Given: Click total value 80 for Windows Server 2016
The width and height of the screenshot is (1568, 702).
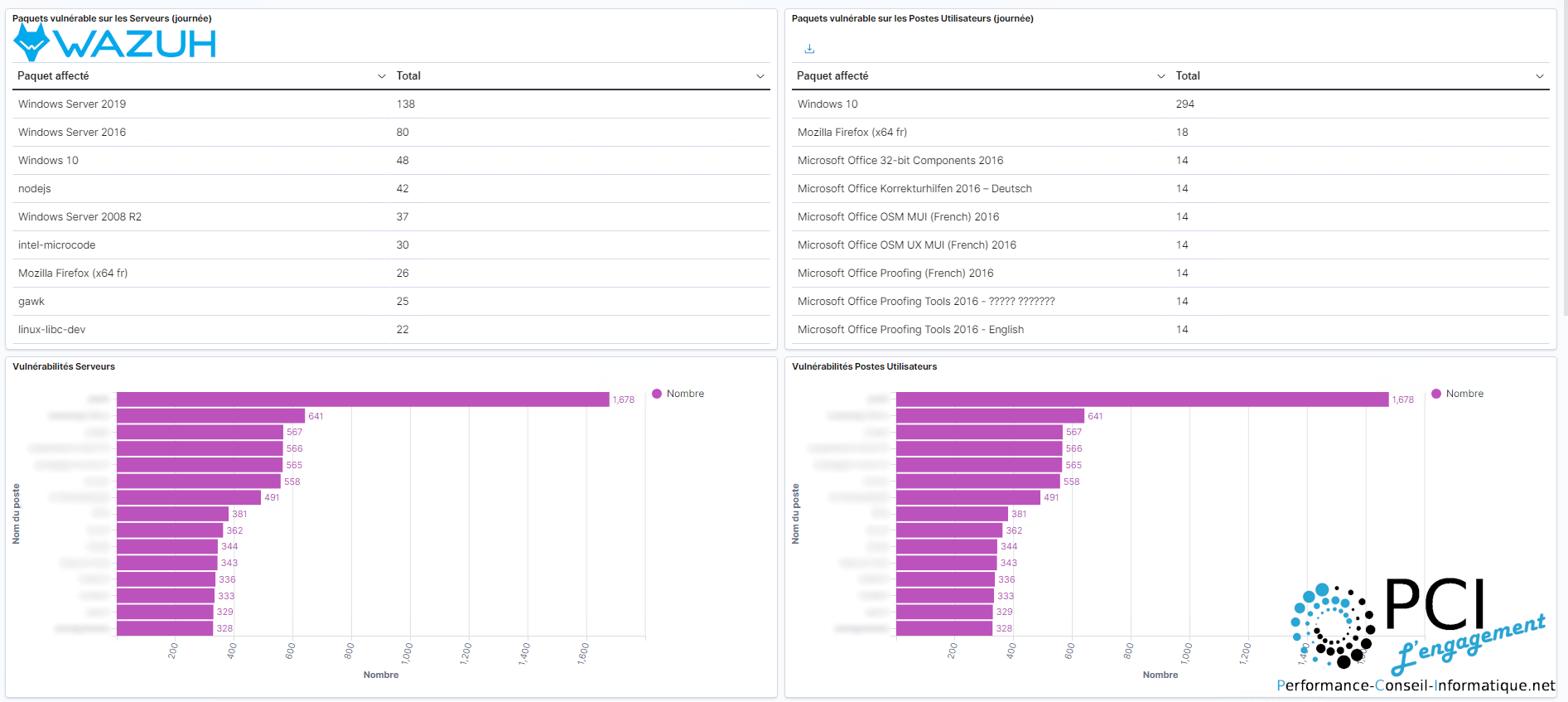Looking at the screenshot, I should point(403,132).
